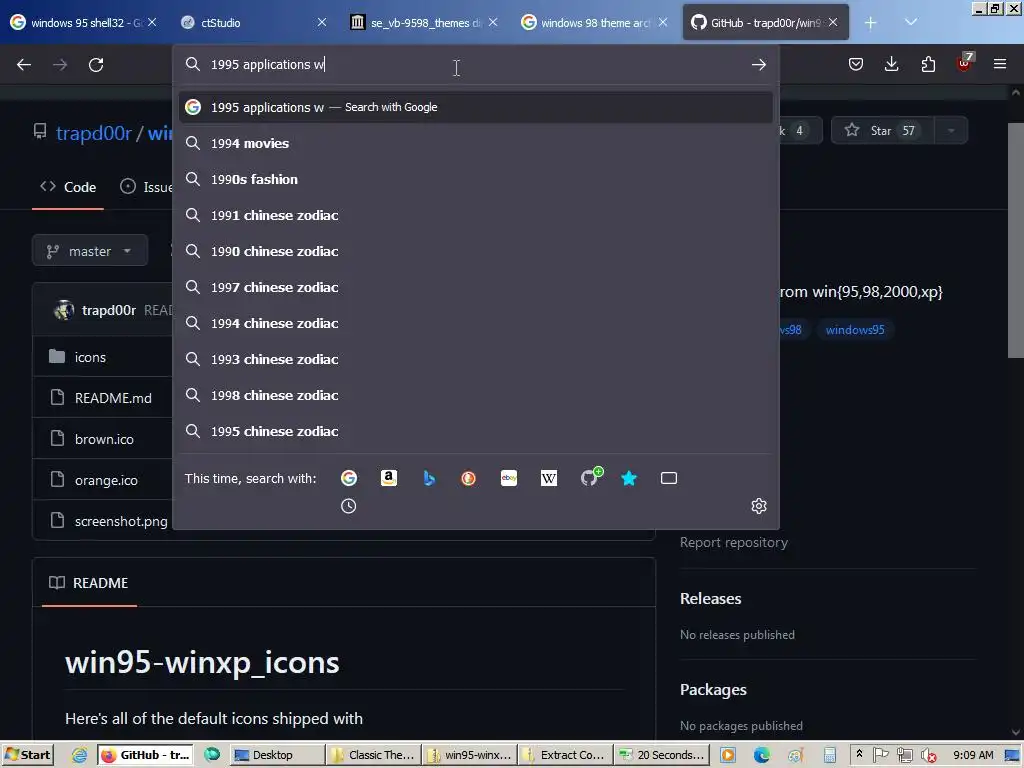Image resolution: width=1024 pixels, height=768 pixels.
Task: Choose '1995 applications w' Search with Google
Action: (x=475, y=107)
